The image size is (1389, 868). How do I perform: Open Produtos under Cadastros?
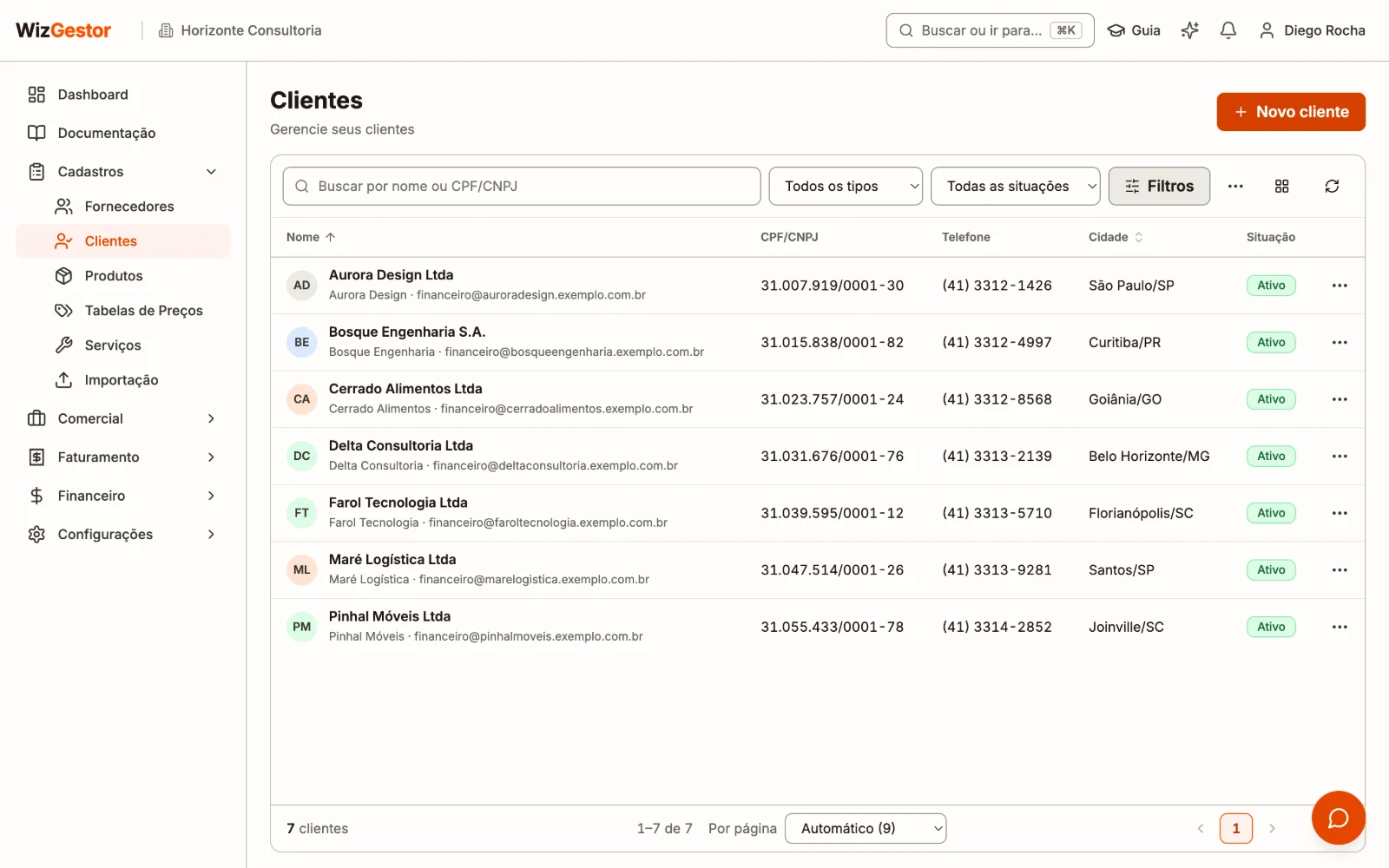coord(122,276)
